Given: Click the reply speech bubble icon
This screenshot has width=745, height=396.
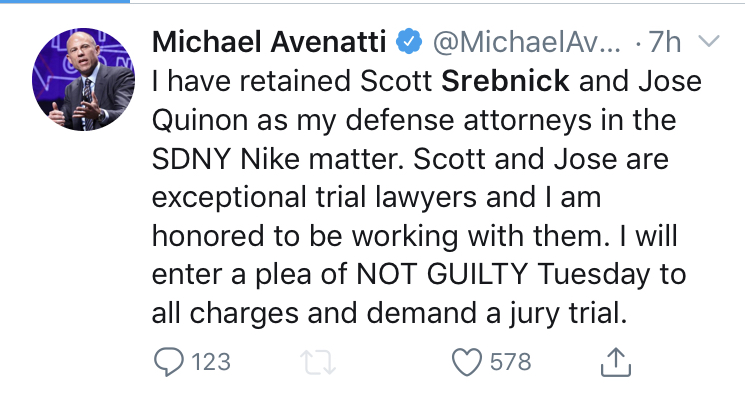Looking at the screenshot, I should click(x=169, y=362).
